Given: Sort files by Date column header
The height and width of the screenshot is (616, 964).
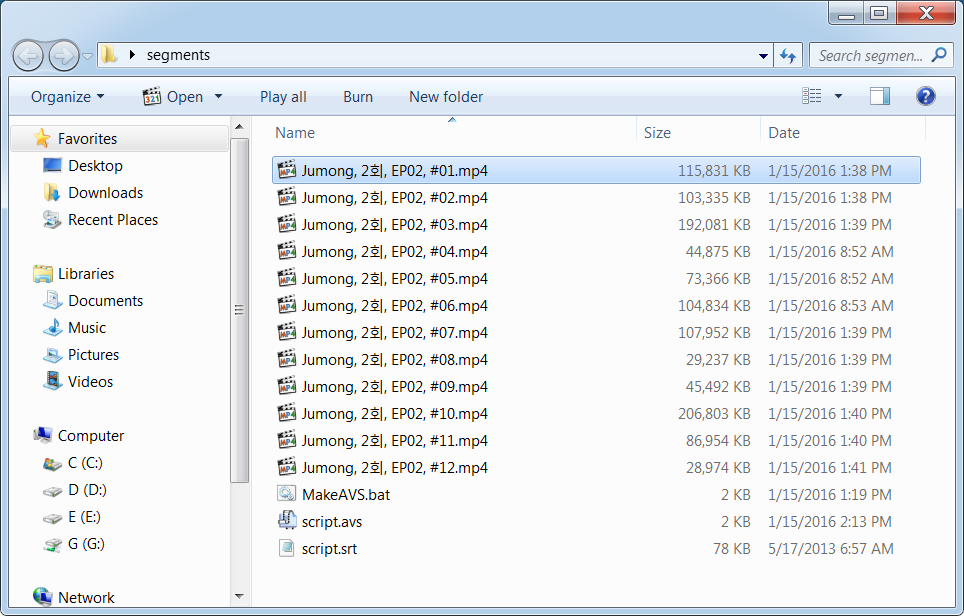Looking at the screenshot, I should click(x=784, y=133).
